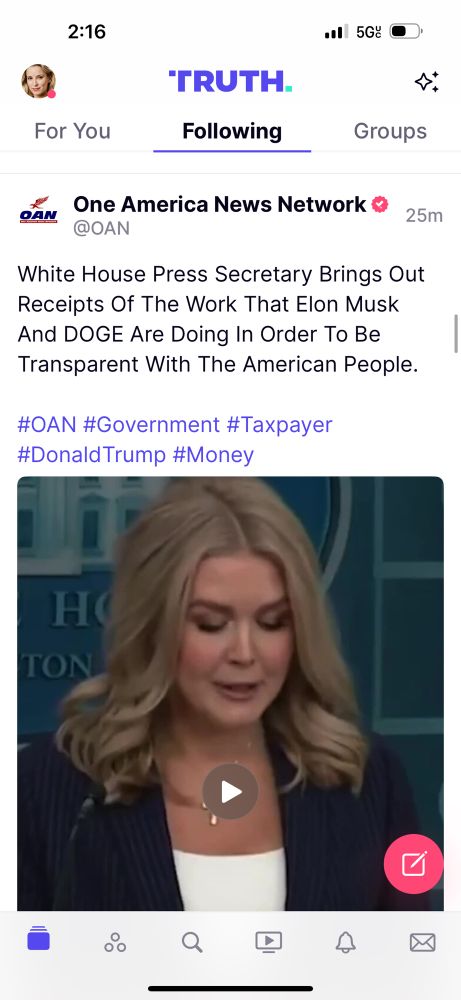
Task: Play the press secretary video
Action: pos(230,792)
